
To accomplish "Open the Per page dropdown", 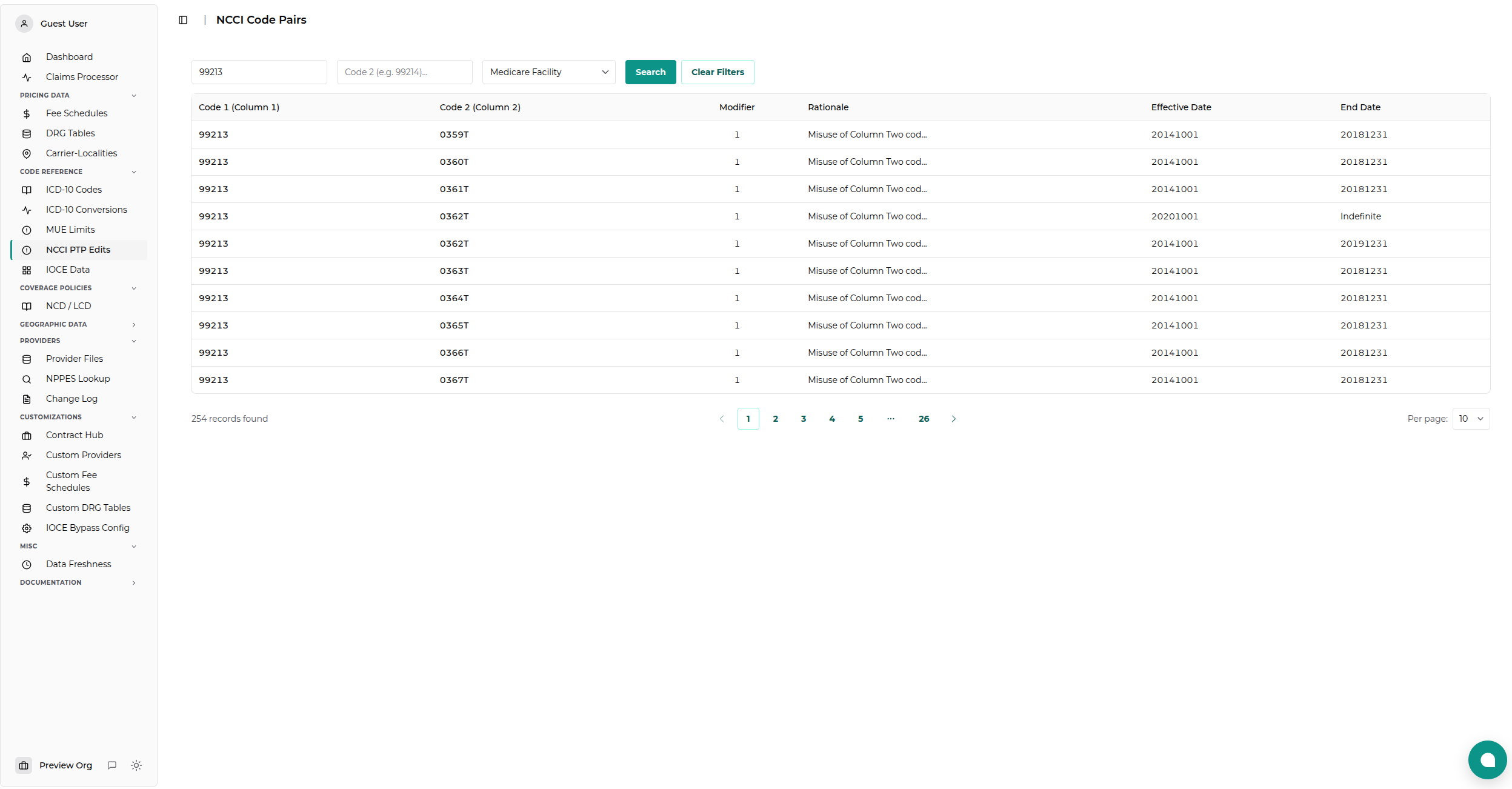I will [x=1471, y=419].
